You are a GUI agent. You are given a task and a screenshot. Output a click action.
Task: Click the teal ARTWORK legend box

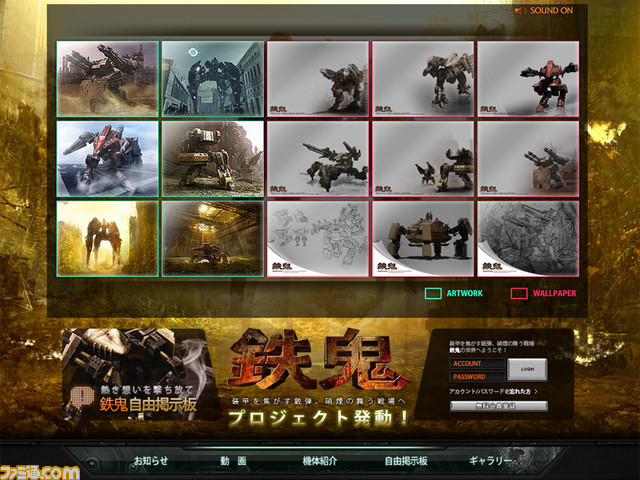point(433,293)
